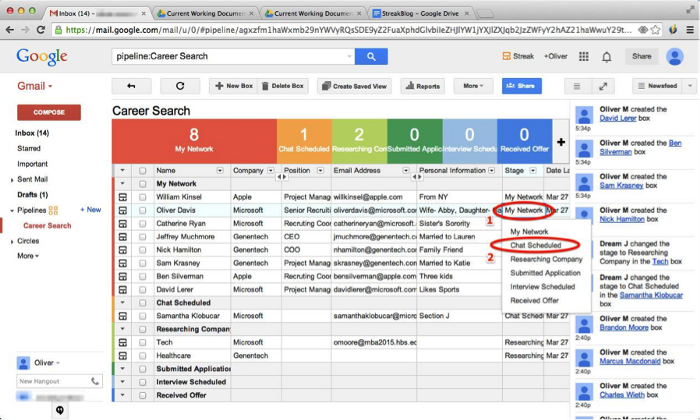Viewport: 700px width, 420px height.
Task: Open the Chrome hamburger menu
Action: click(x=690, y=30)
